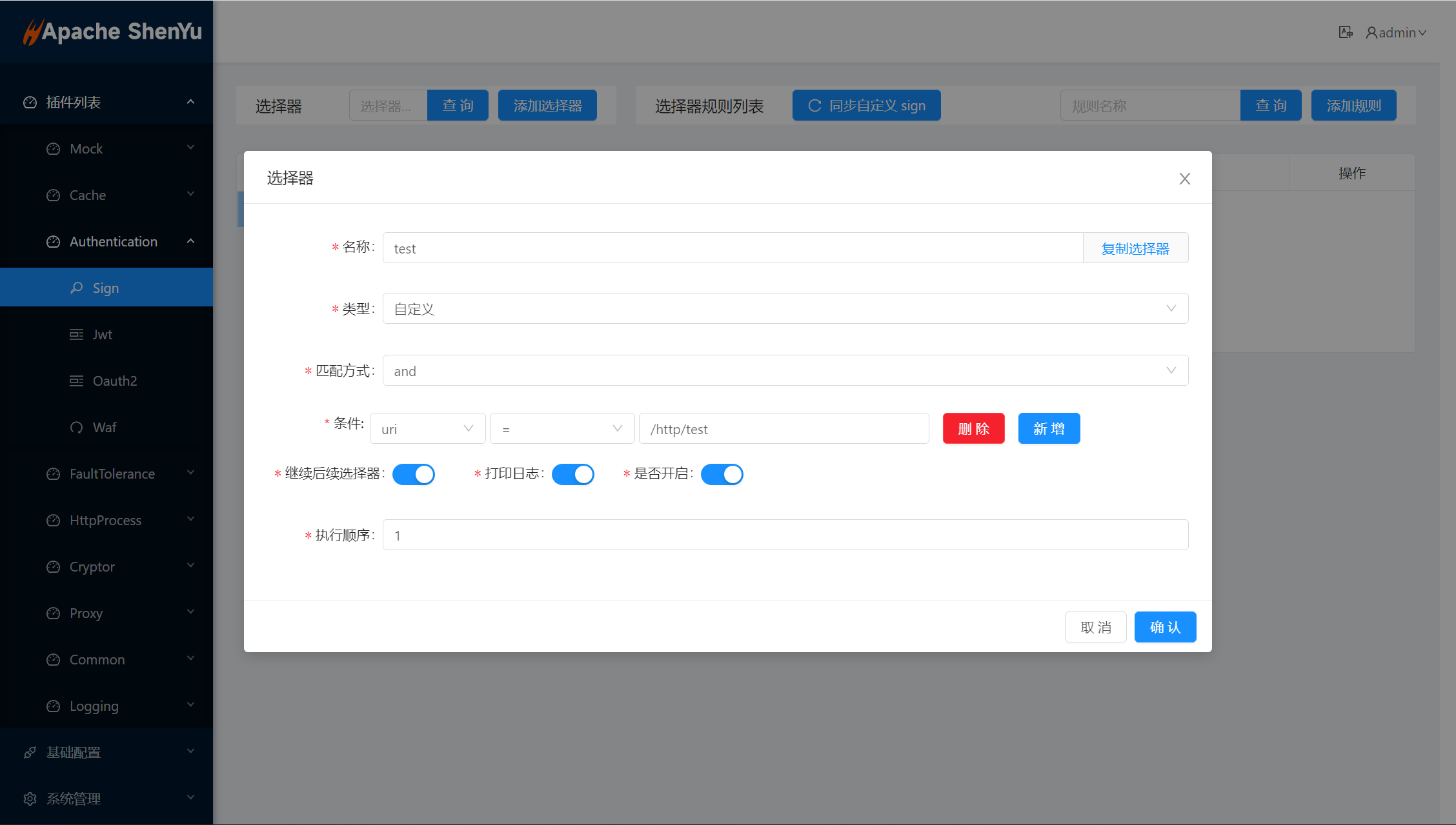Click the red 删除 button
Viewport: 1456px width, 825px height.
click(x=973, y=429)
